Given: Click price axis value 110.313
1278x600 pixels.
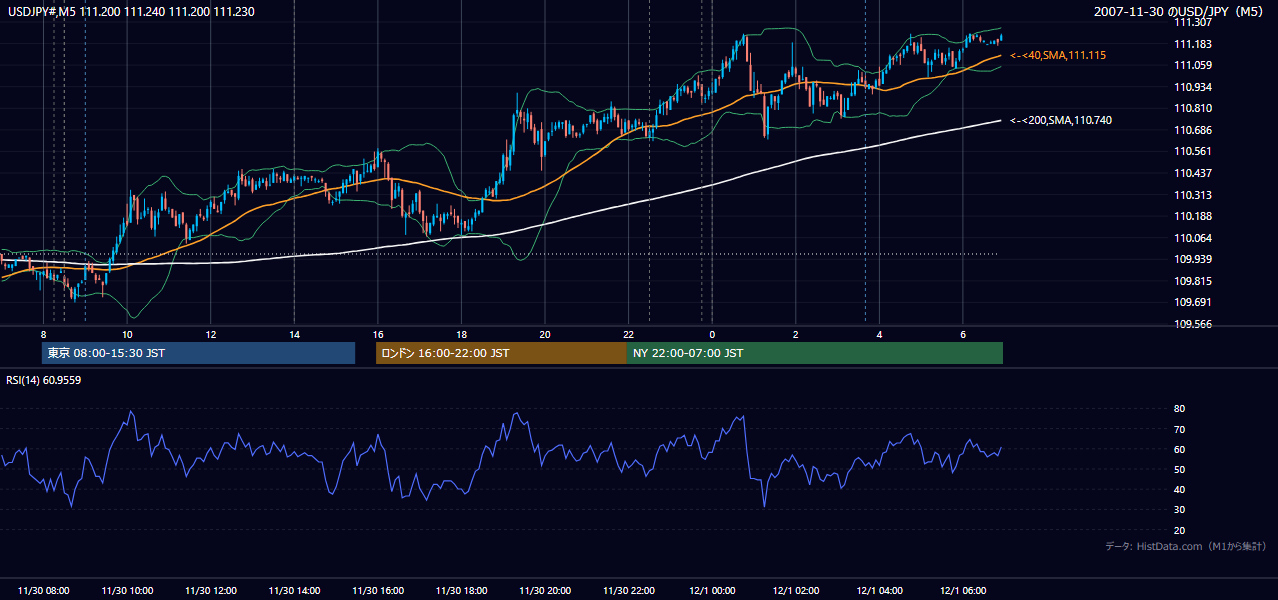Looking at the screenshot, I should (1192, 195).
